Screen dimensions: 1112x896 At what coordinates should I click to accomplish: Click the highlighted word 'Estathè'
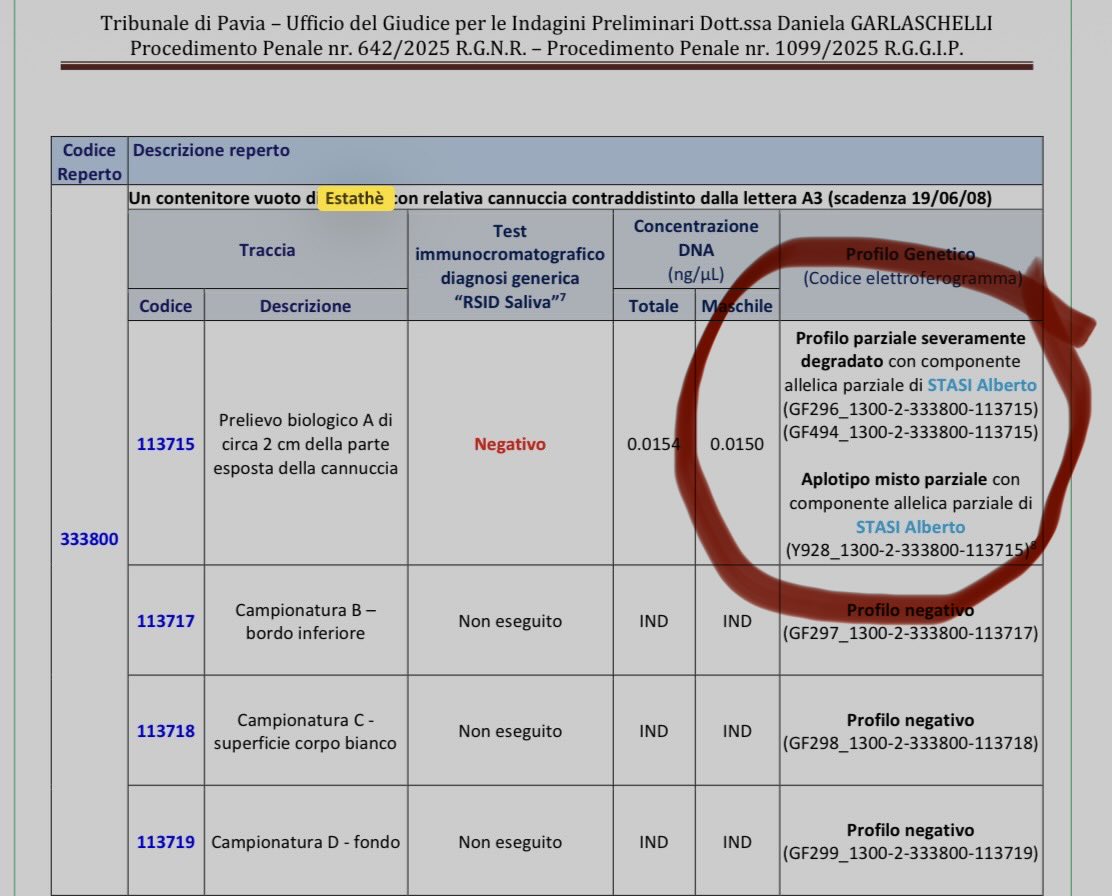coord(355,198)
